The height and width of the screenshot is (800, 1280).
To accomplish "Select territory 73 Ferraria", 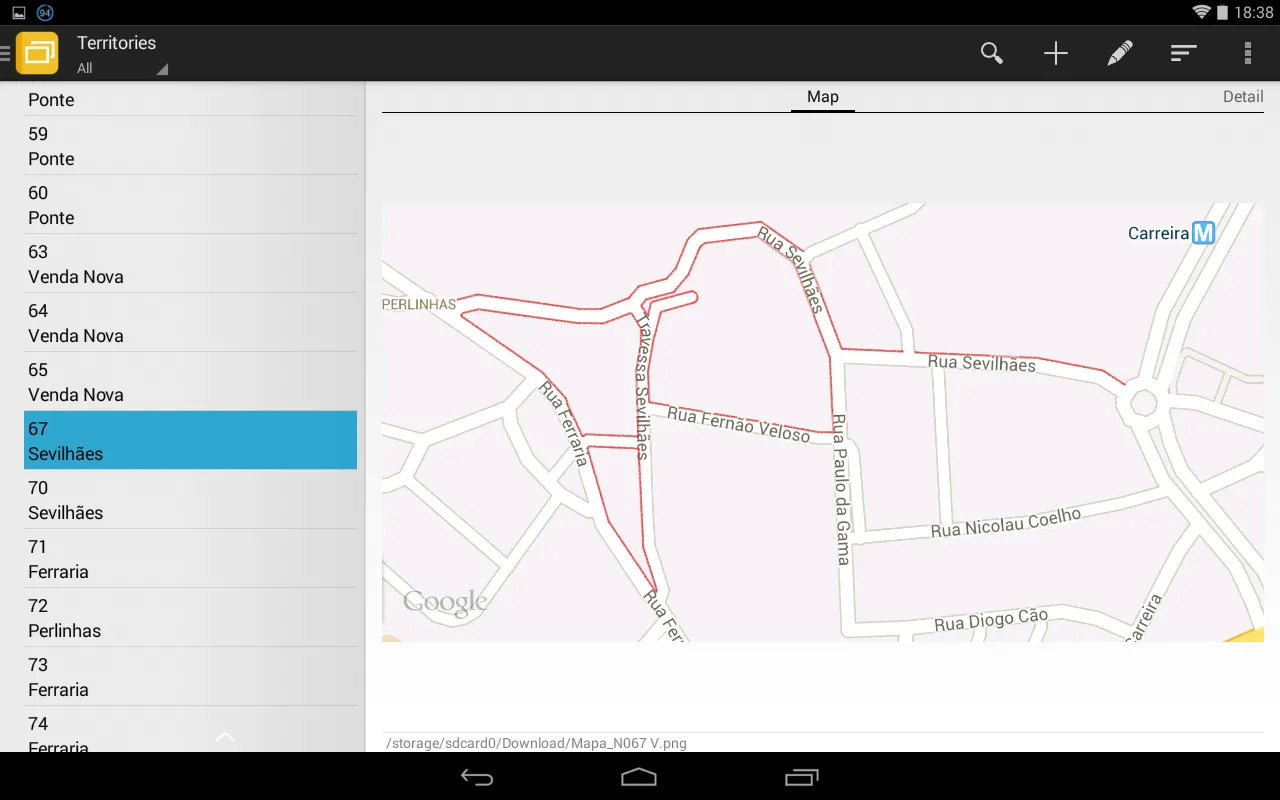I will pos(190,677).
